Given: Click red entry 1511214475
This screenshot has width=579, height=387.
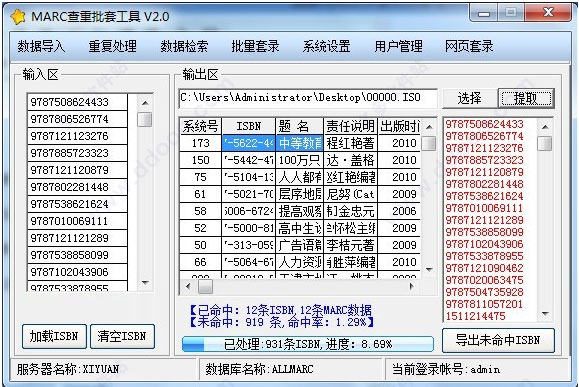Looking at the screenshot, I should pos(475,316).
